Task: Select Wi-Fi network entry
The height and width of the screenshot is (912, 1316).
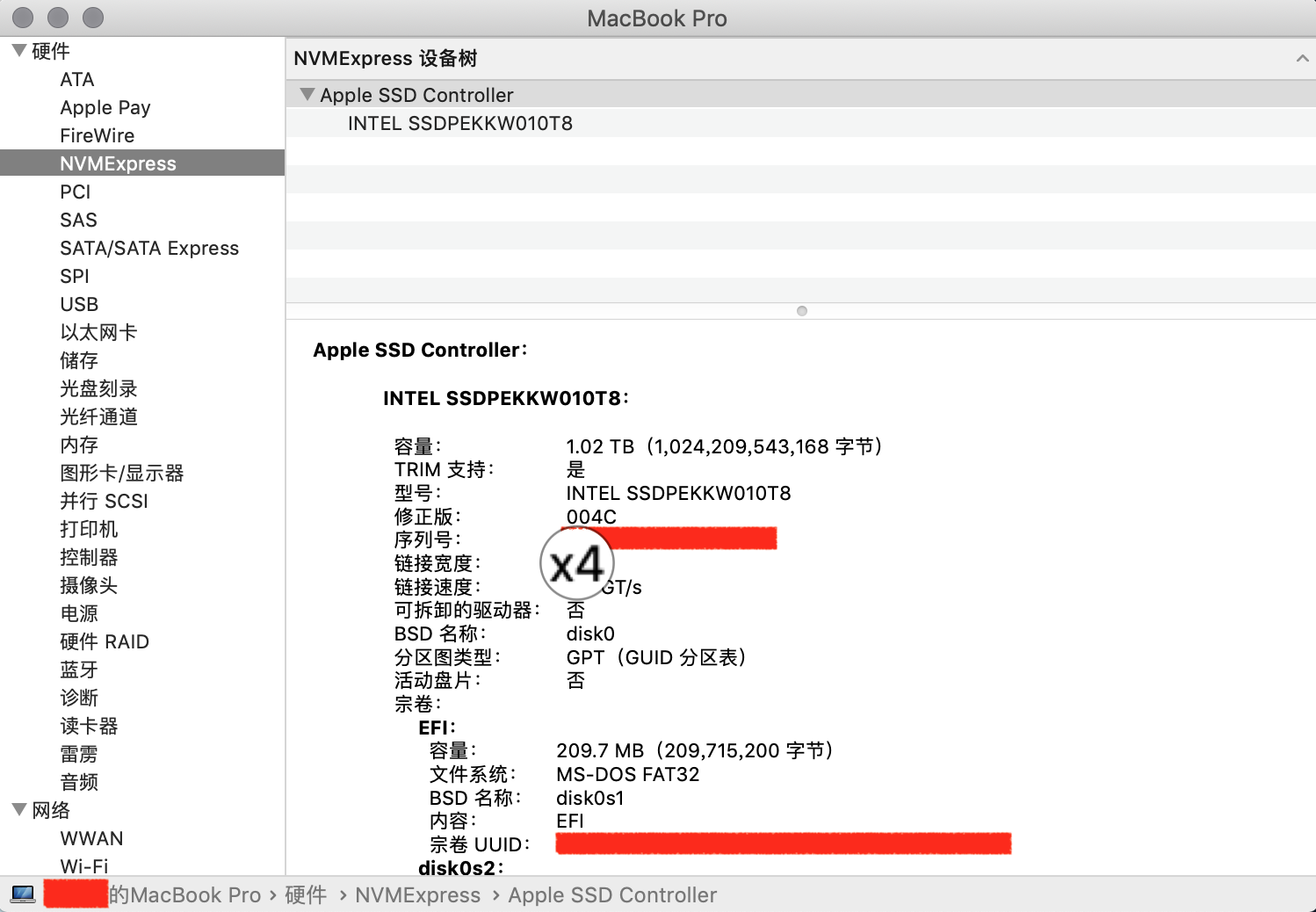Action: pos(84,865)
